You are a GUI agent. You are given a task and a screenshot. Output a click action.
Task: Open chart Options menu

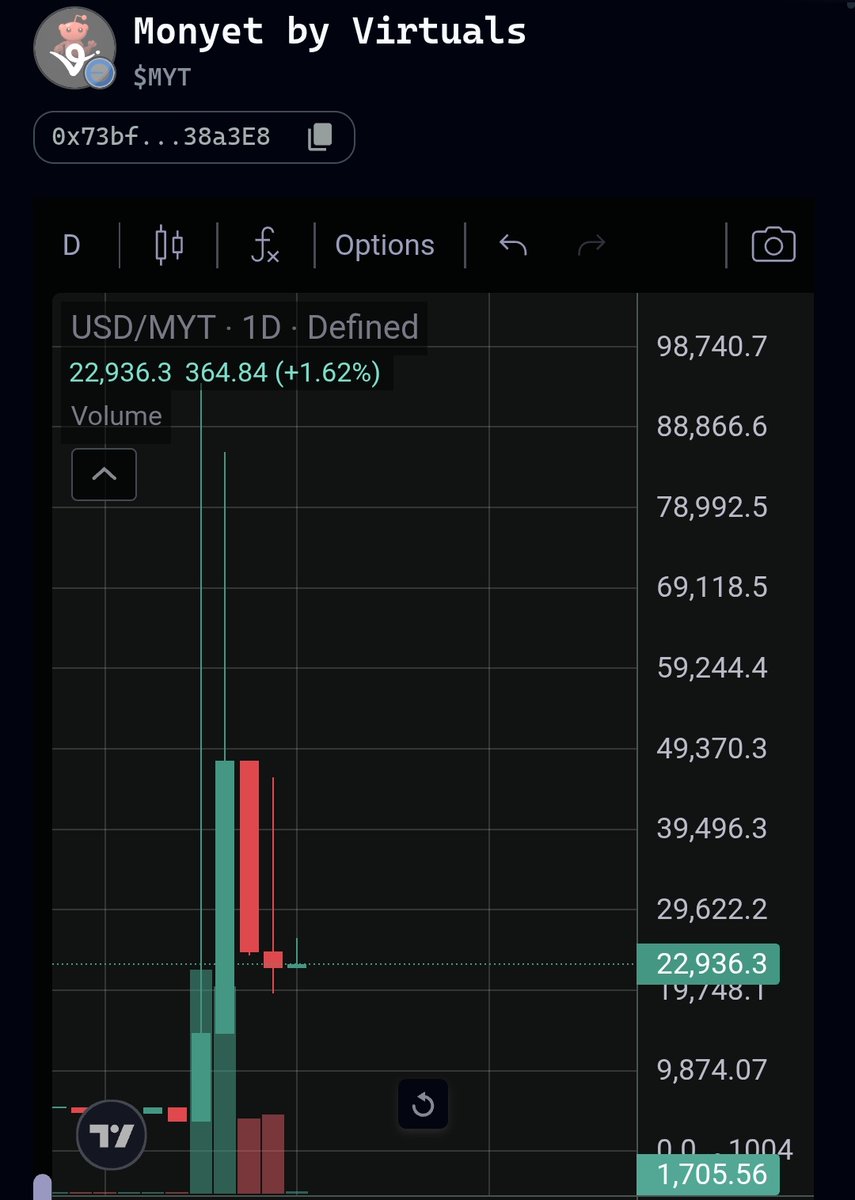coord(385,246)
